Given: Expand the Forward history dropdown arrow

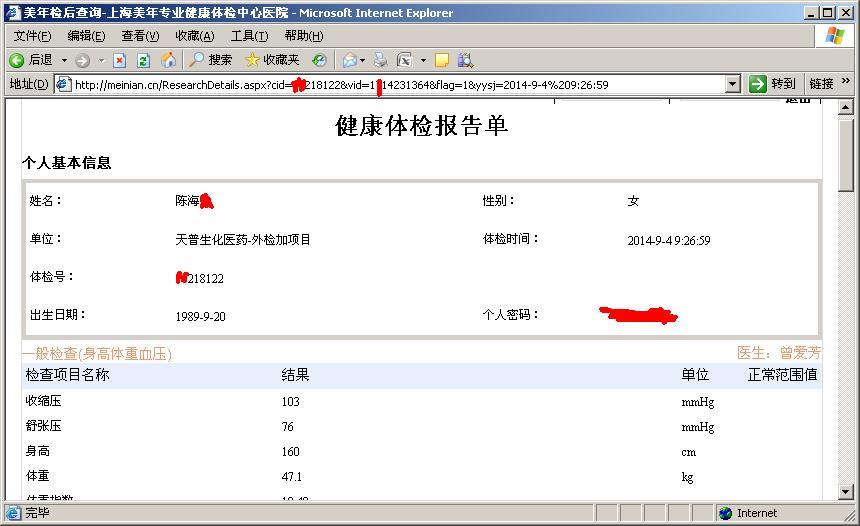Looking at the screenshot, I should point(101,60).
